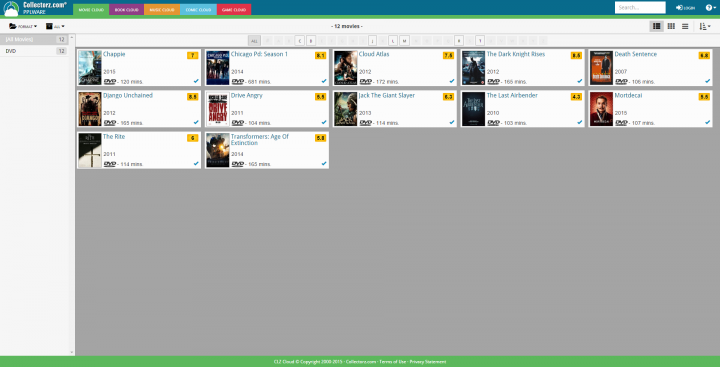
Task: Open the Book Cloud tab
Action: tap(126, 9)
